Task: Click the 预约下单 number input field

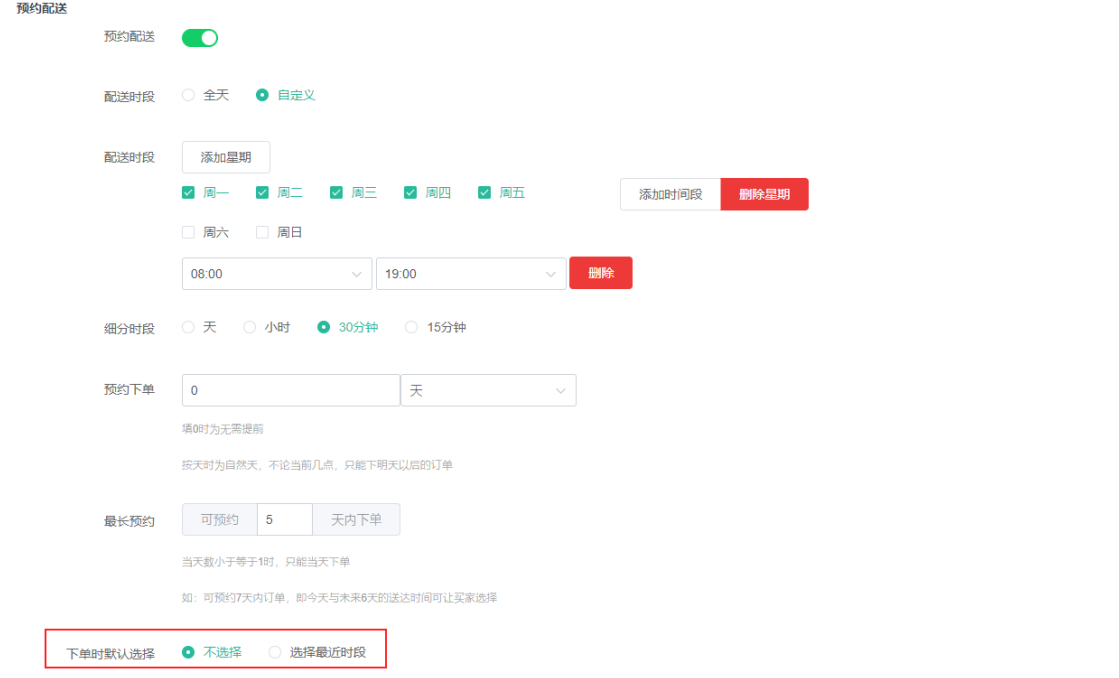Action: (290, 391)
